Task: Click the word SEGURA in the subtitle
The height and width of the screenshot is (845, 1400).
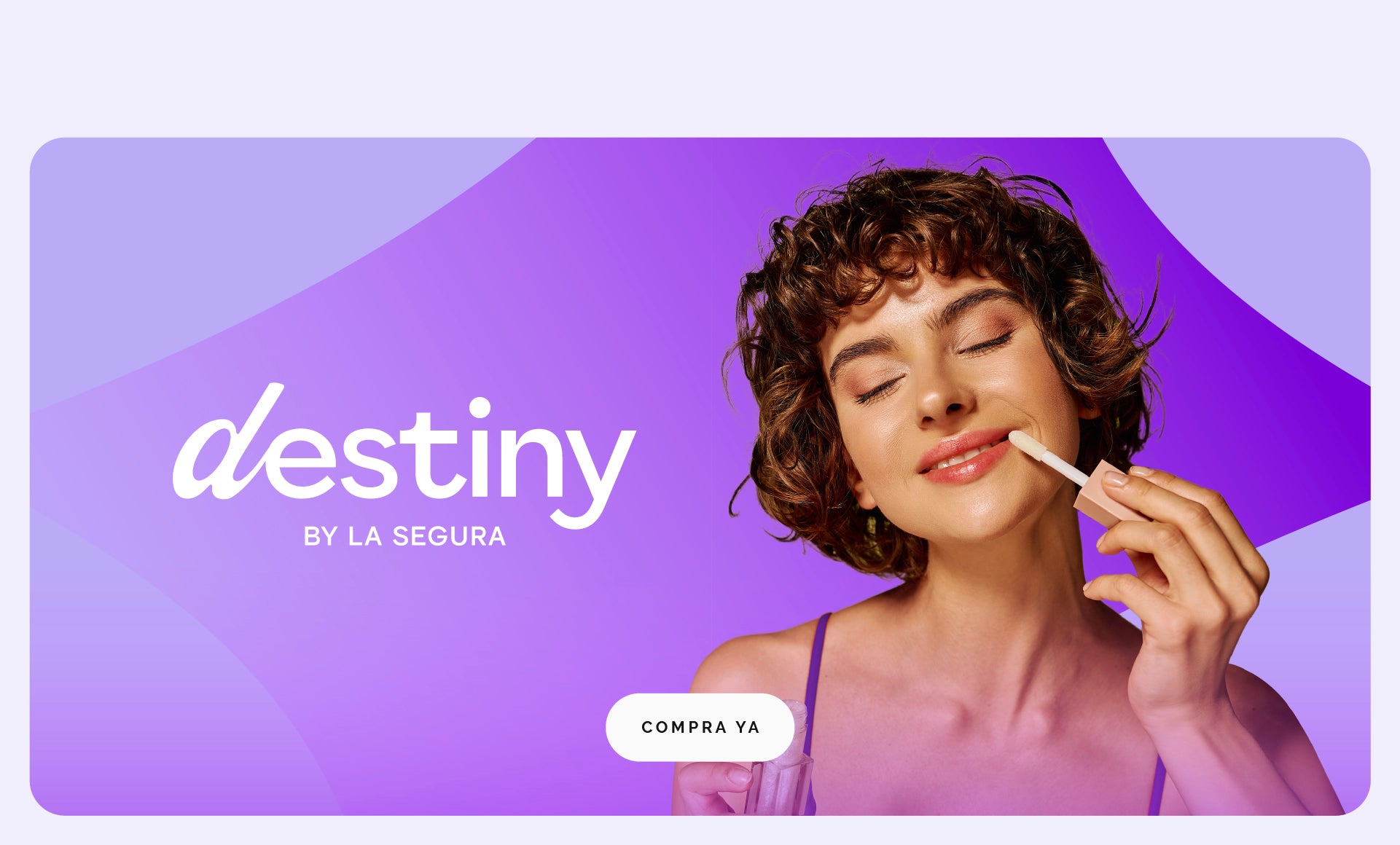Action: click(449, 537)
